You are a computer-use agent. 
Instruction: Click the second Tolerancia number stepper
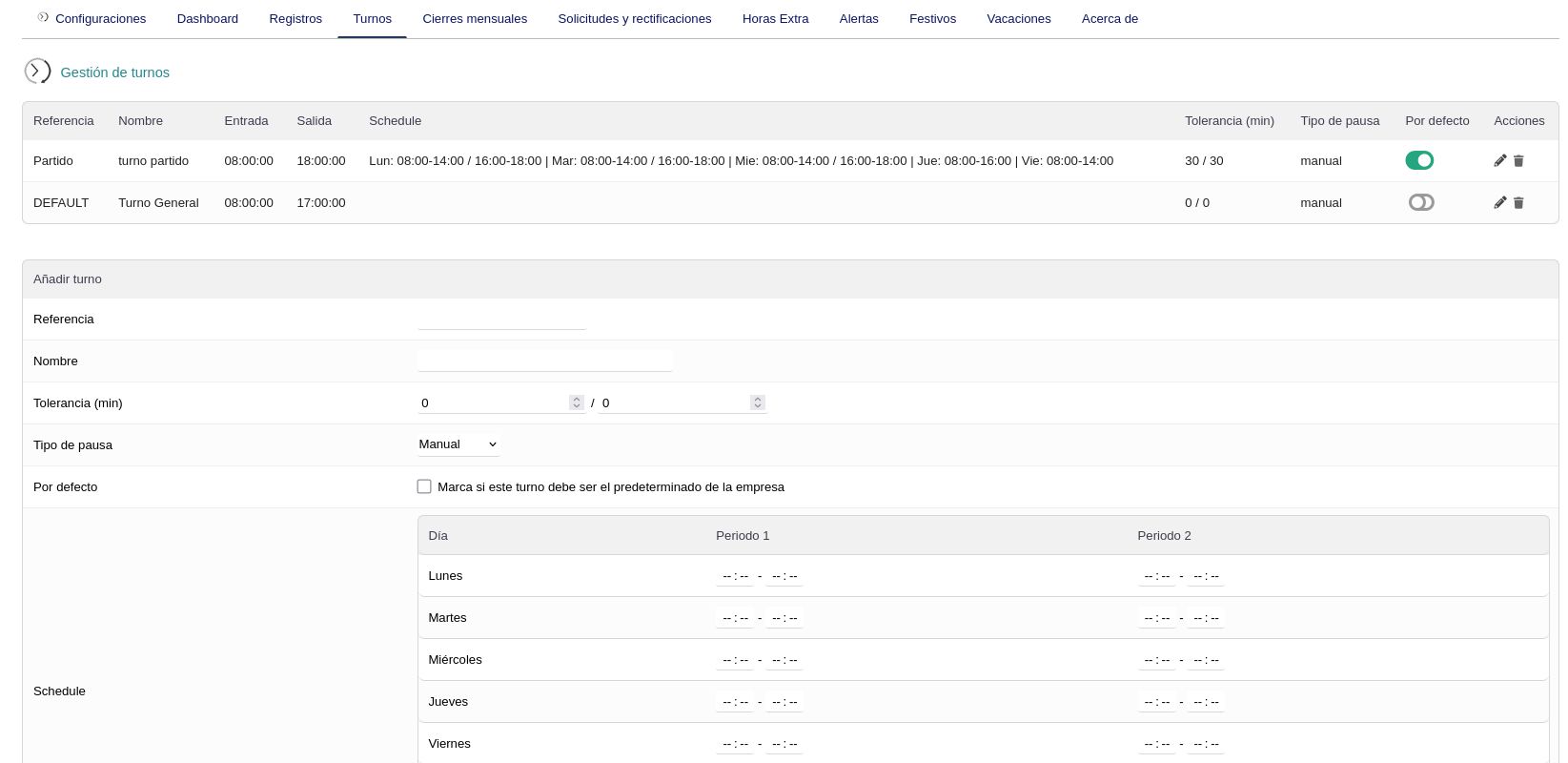coord(757,402)
